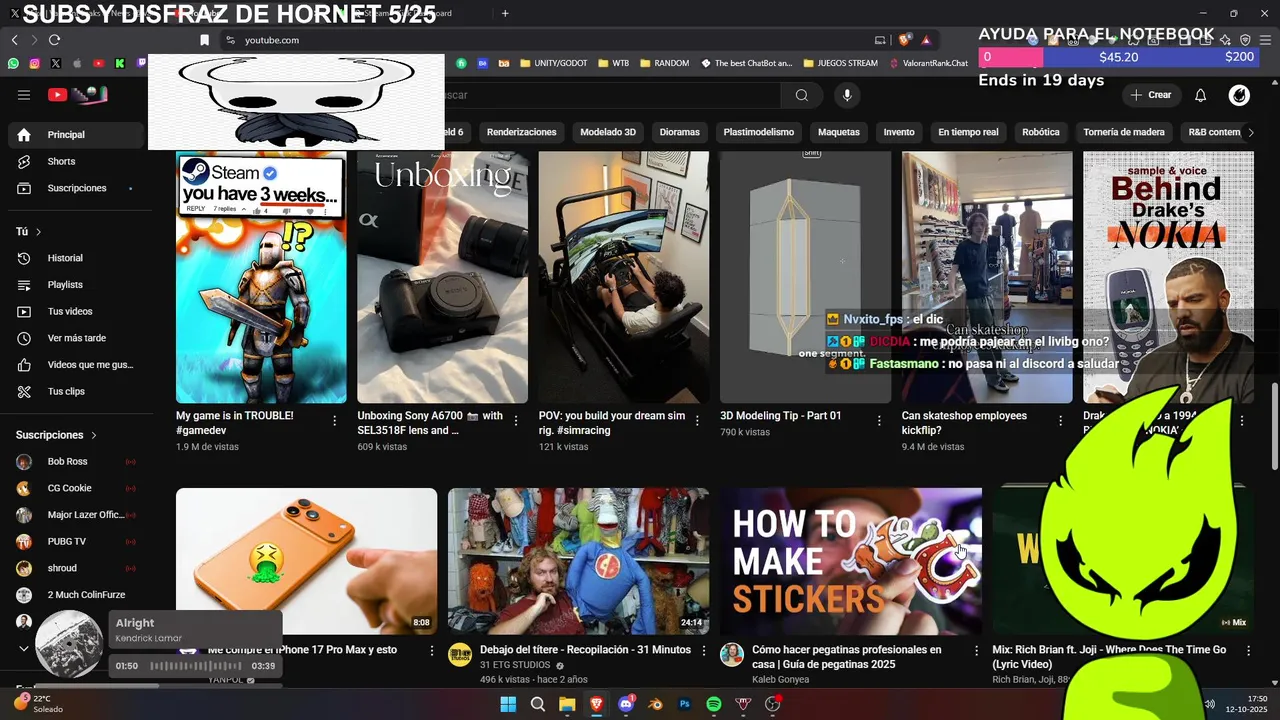Open the notifications bell
The height and width of the screenshot is (720, 1280).
pyautogui.click(x=1201, y=95)
